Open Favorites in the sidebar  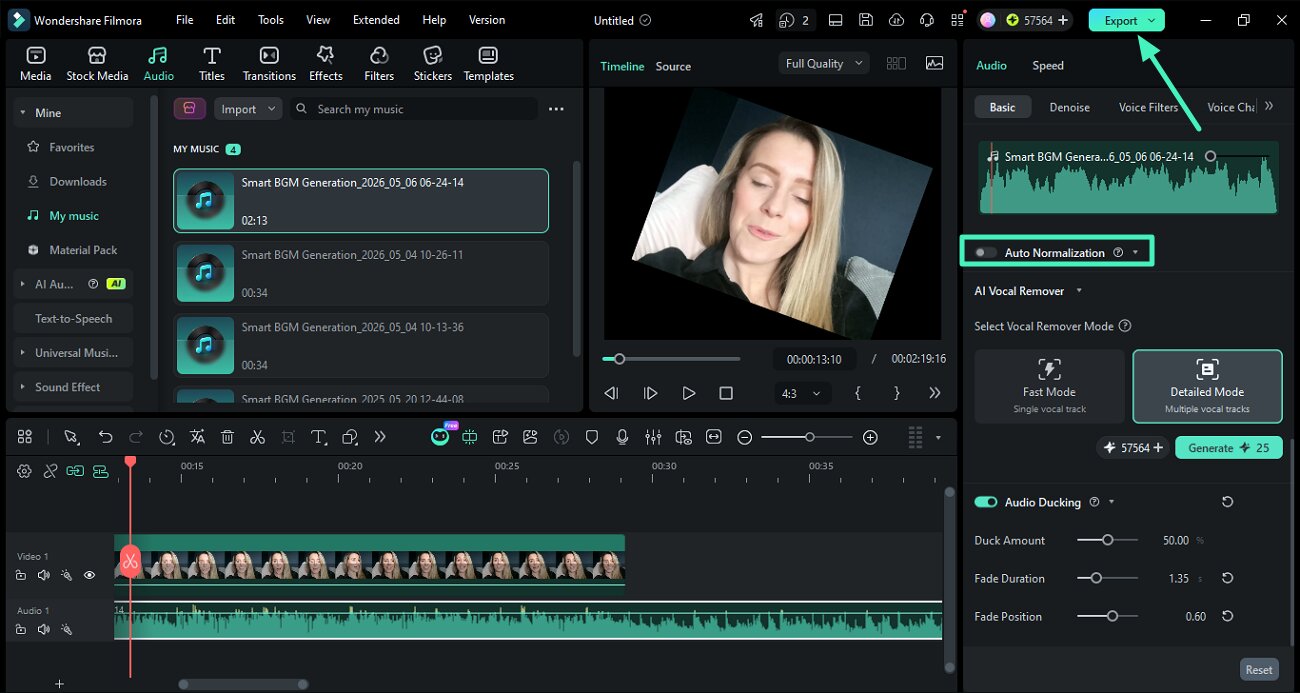point(71,147)
